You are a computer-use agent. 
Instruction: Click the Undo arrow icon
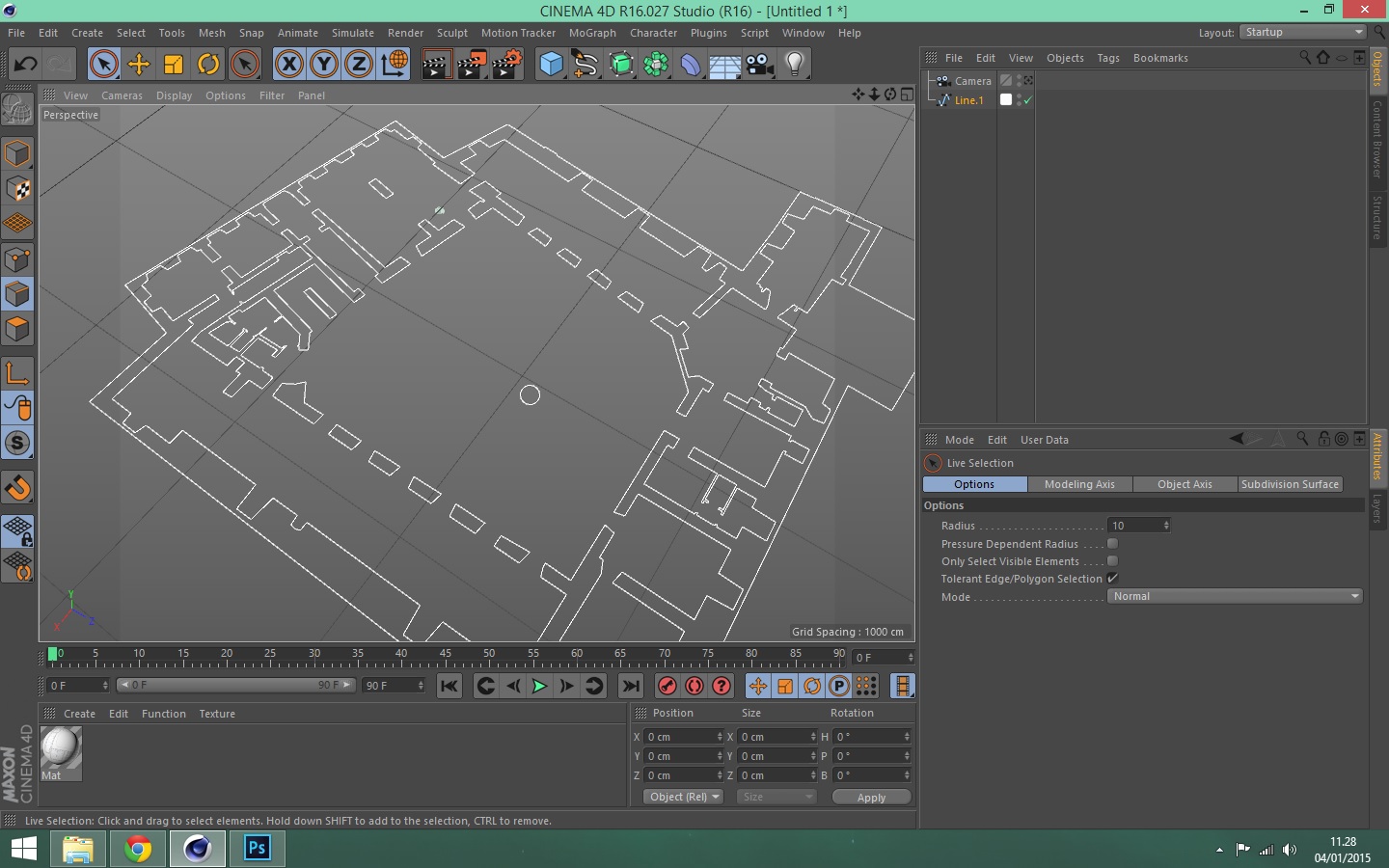26,65
